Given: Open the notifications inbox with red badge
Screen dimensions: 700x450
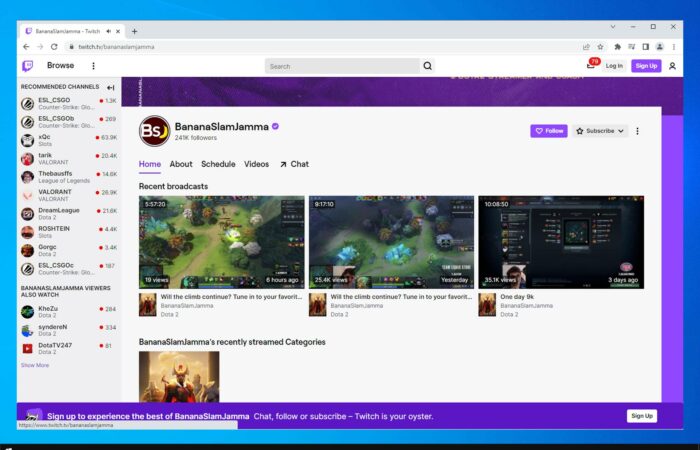Looking at the screenshot, I should click(x=591, y=65).
